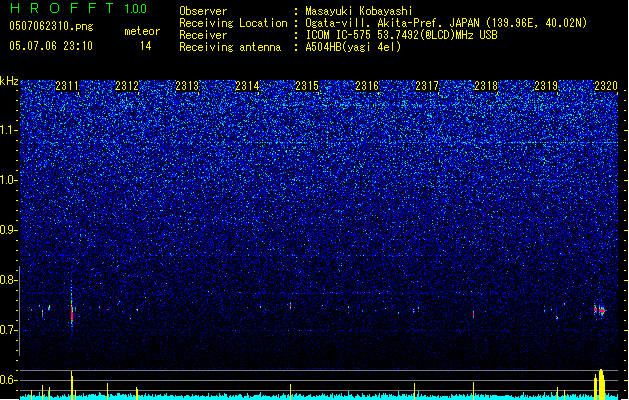The width and height of the screenshot is (629, 400).
Task: Click the 1.1 frequency axis label
Action: 9,130
